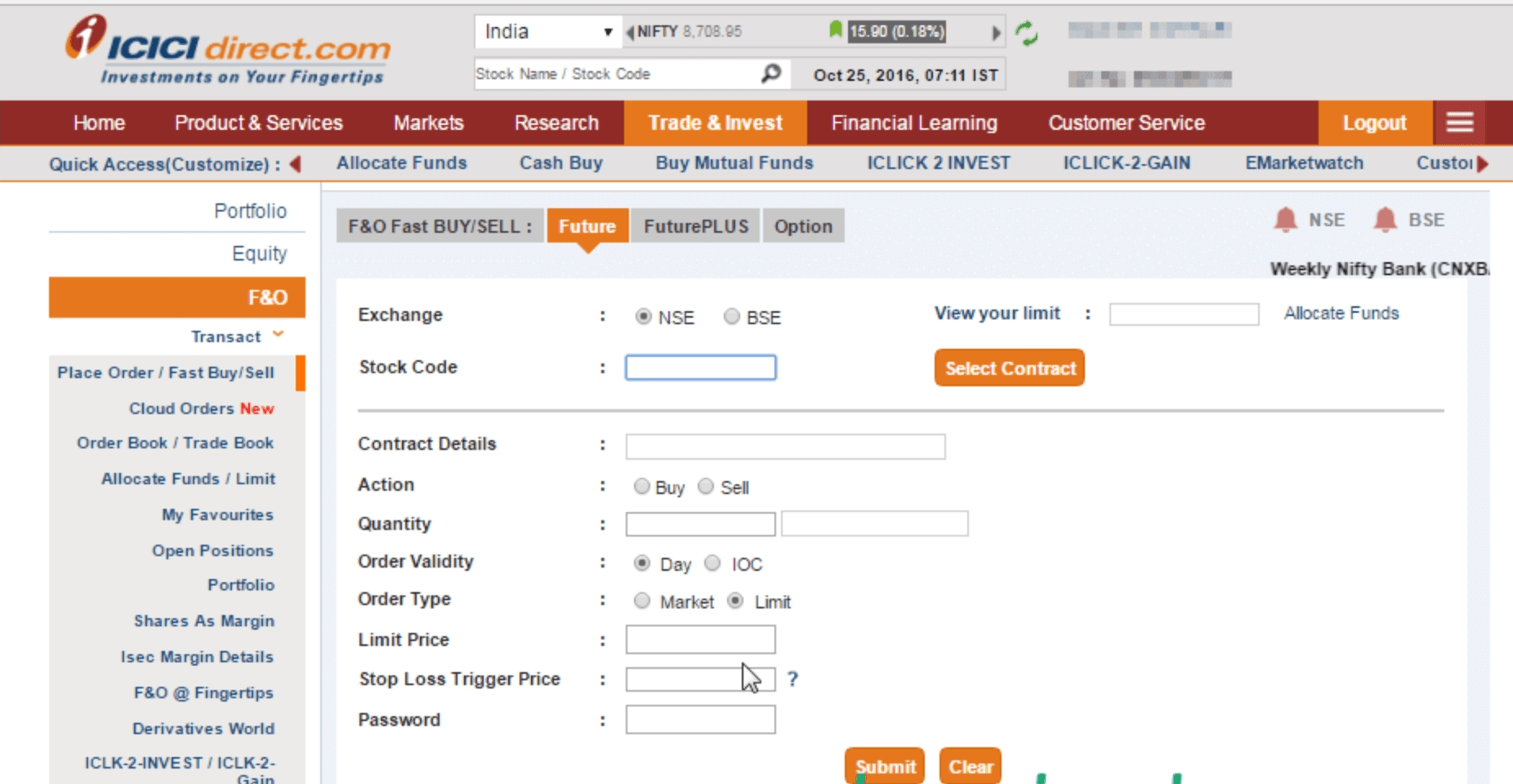The height and width of the screenshot is (784, 1513).
Task: Choose the Sell action radio button
Action: pyautogui.click(x=706, y=487)
